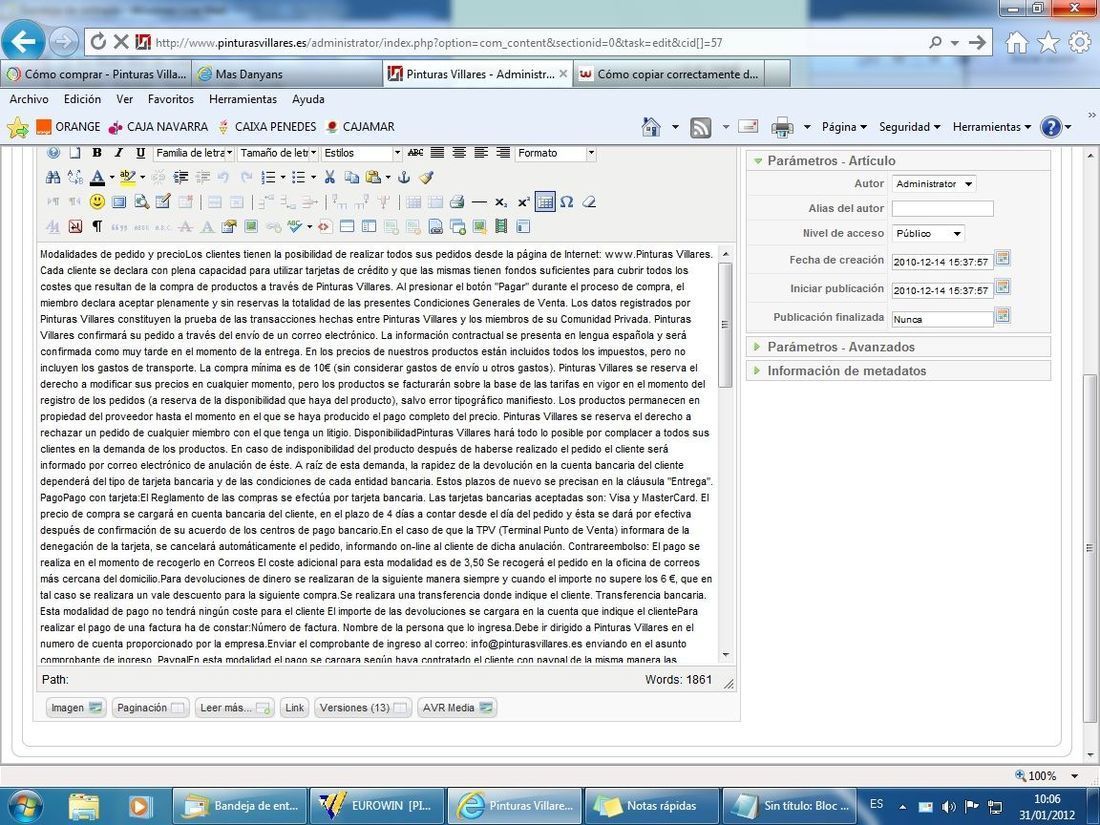This screenshot has height=825, width=1100.
Task: Click the New Document icon in editor
Action: click(x=75, y=153)
